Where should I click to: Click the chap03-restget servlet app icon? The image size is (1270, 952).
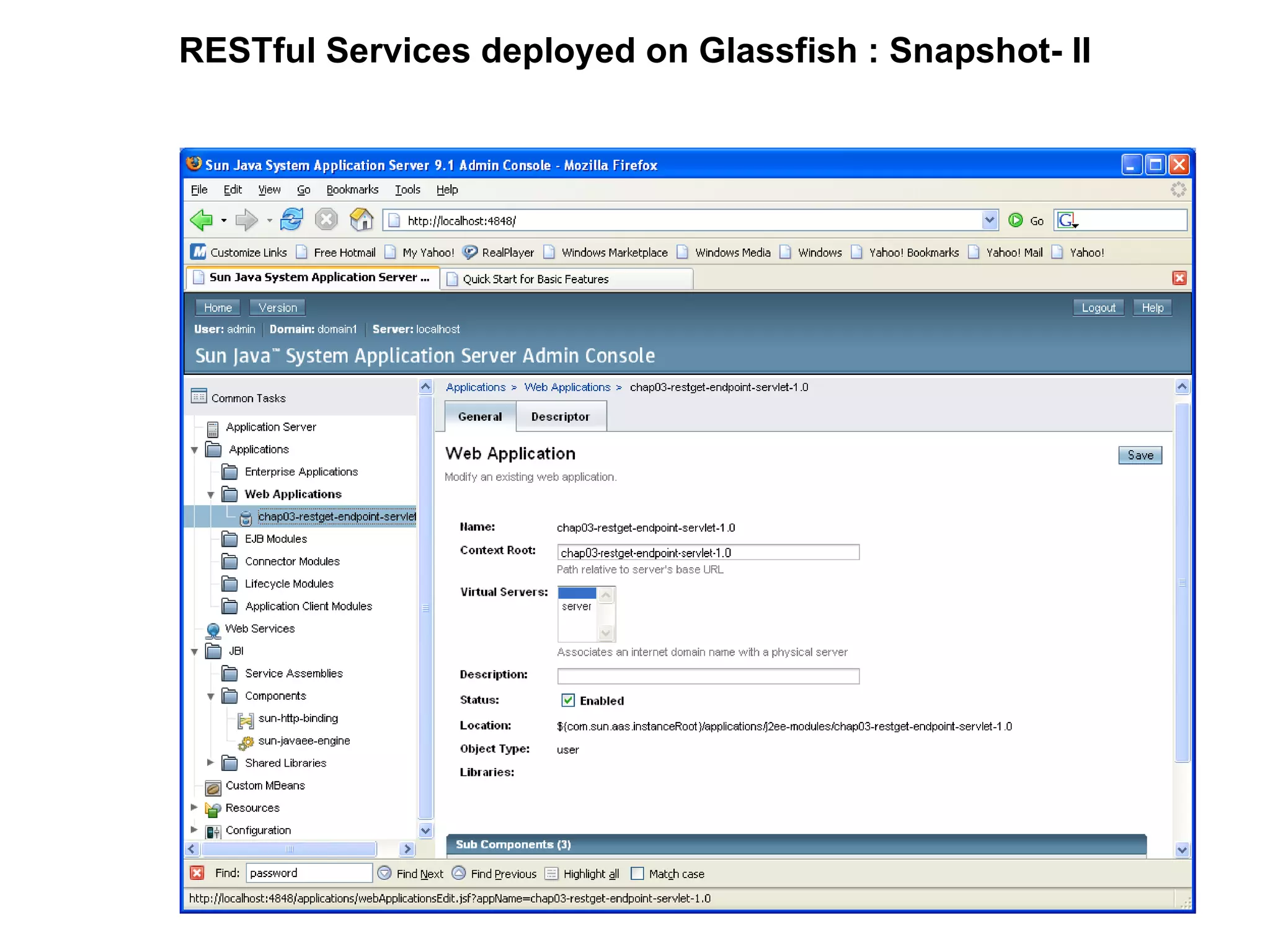[x=246, y=518]
